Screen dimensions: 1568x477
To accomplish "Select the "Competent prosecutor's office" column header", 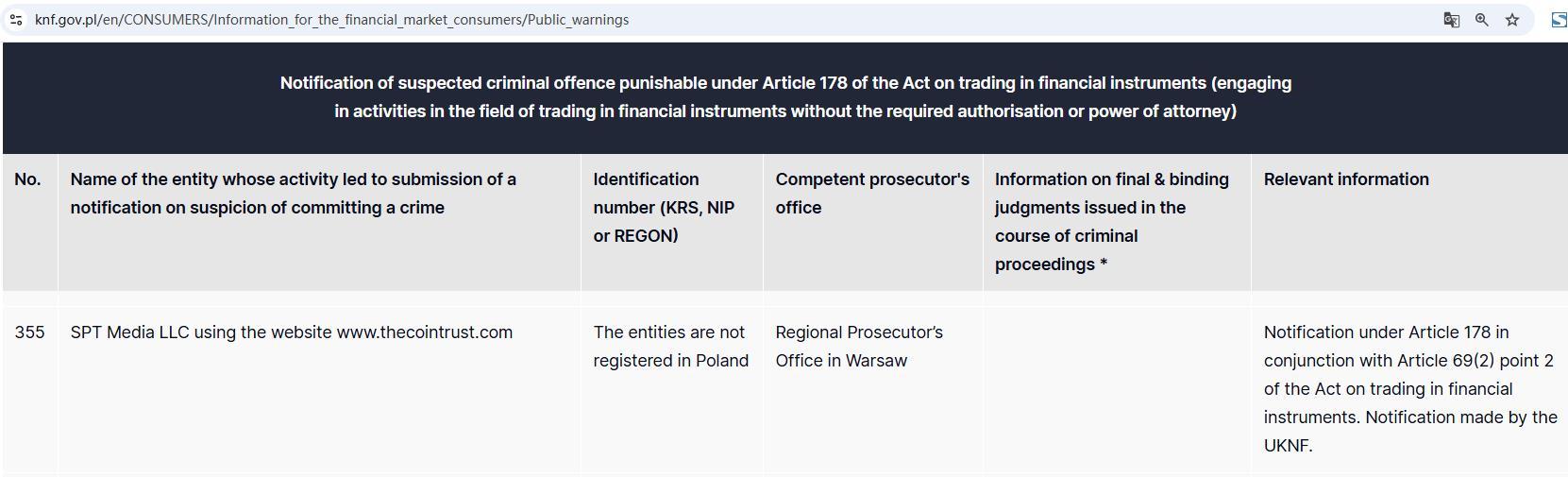I will click(872, 194).
